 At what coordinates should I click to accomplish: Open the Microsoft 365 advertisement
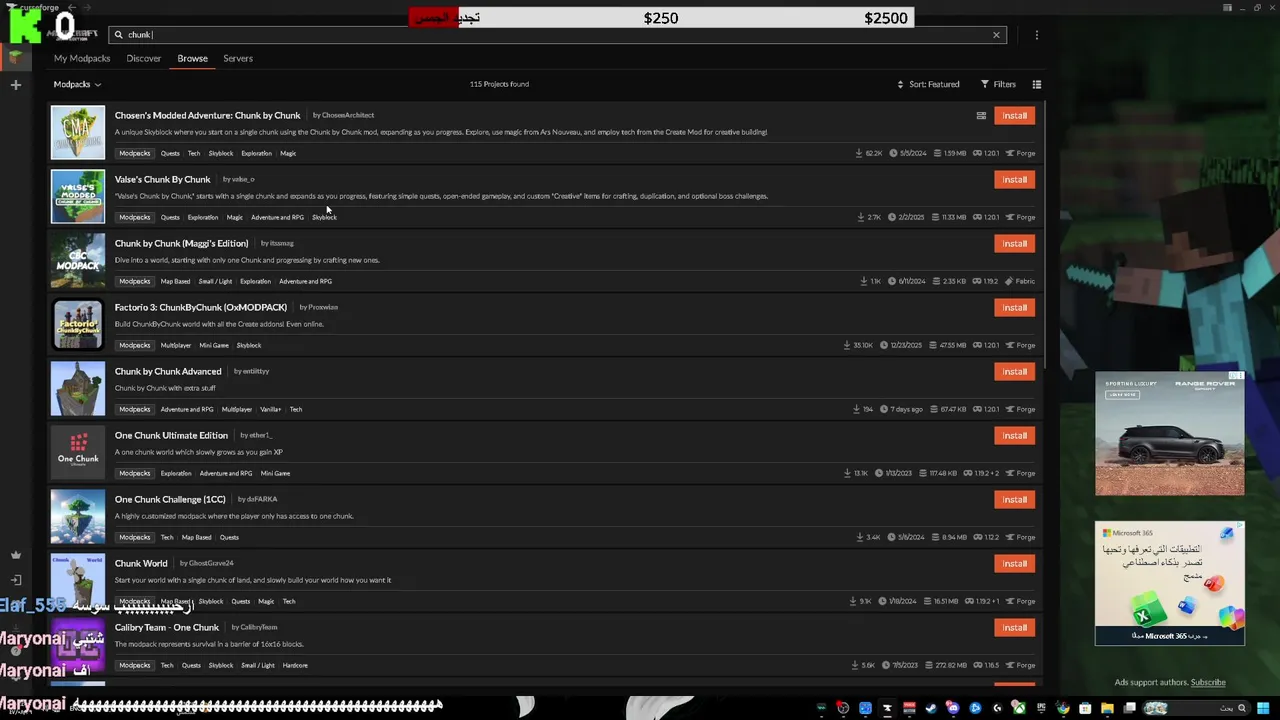click(x=1170, y=583)
